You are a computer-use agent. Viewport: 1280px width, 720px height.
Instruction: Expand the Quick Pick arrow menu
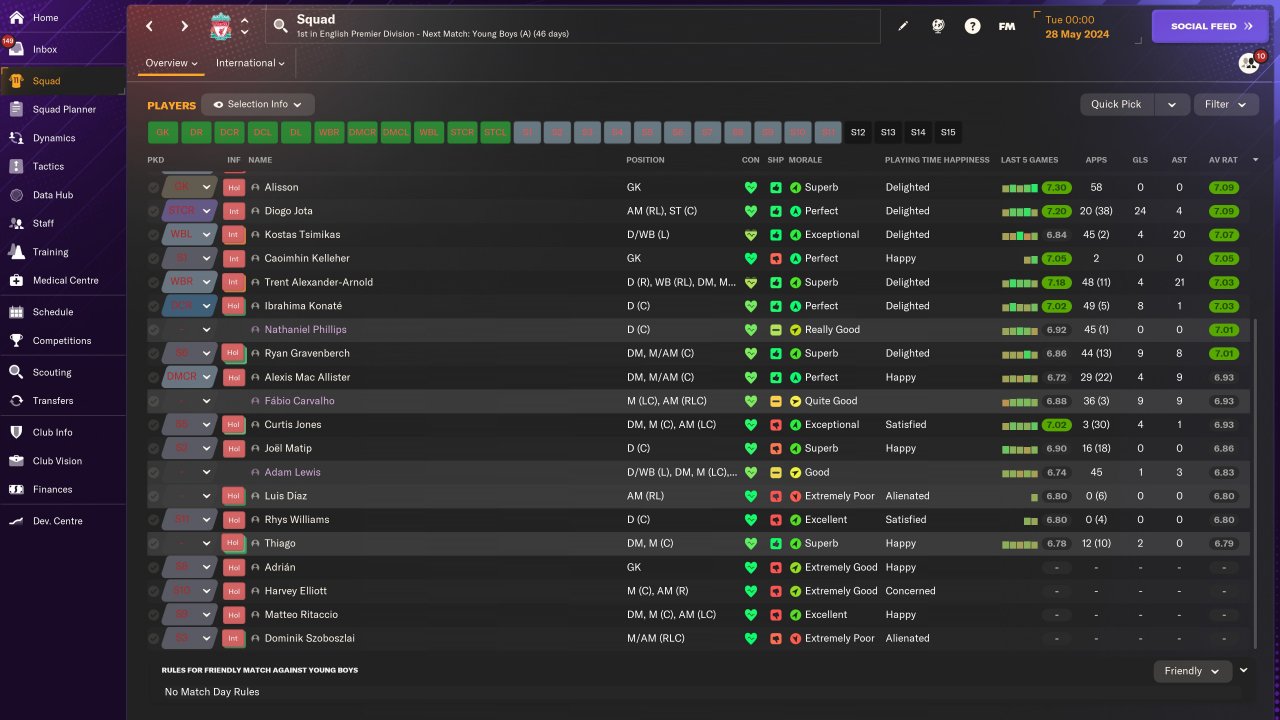(x=1172, y=104)
